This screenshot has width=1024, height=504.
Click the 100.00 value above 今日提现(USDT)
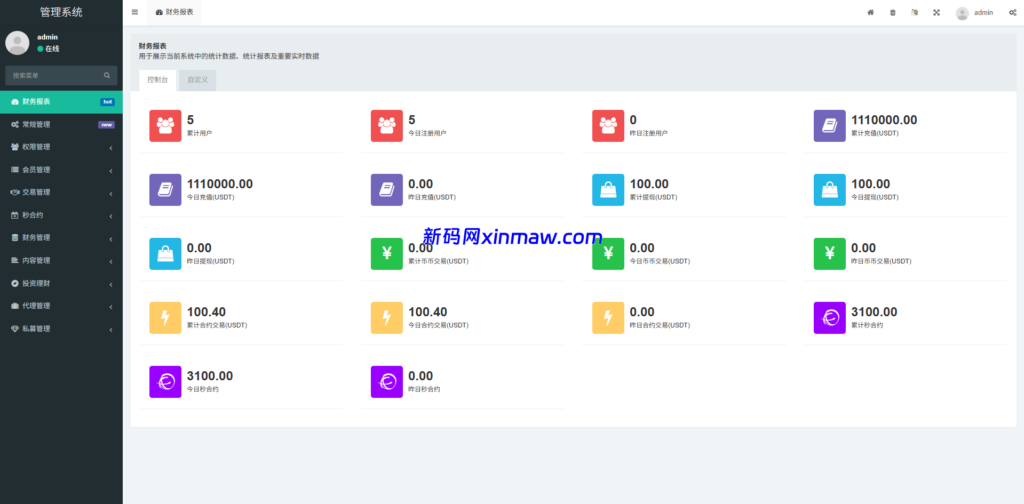[x=871, y=184]
